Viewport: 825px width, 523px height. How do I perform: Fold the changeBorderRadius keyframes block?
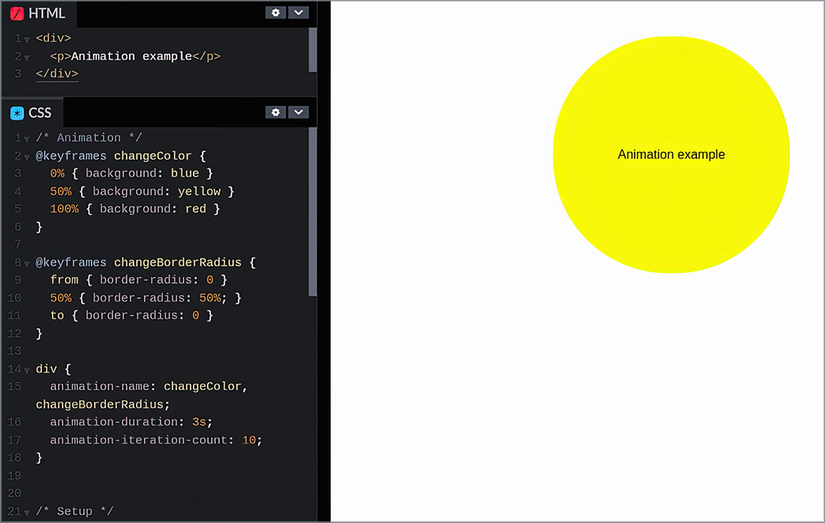tap(27, 264)
